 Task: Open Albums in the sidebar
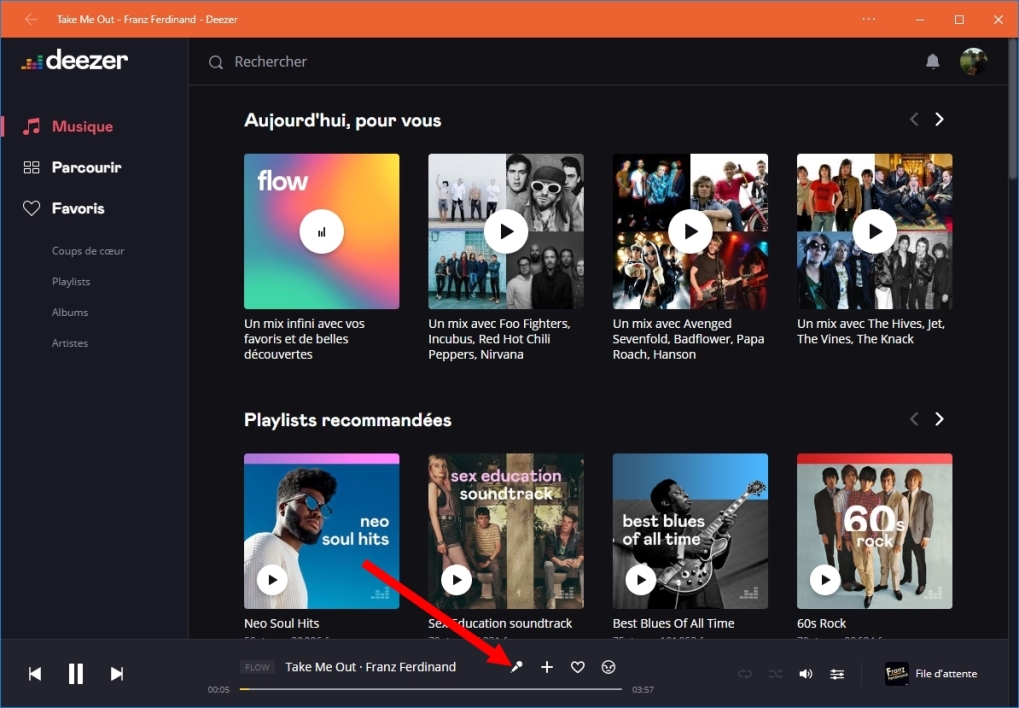pos(70,312)
